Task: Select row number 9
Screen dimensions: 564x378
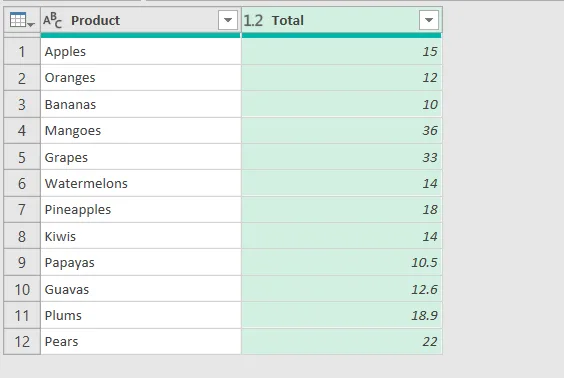Action: click(22, 263)
